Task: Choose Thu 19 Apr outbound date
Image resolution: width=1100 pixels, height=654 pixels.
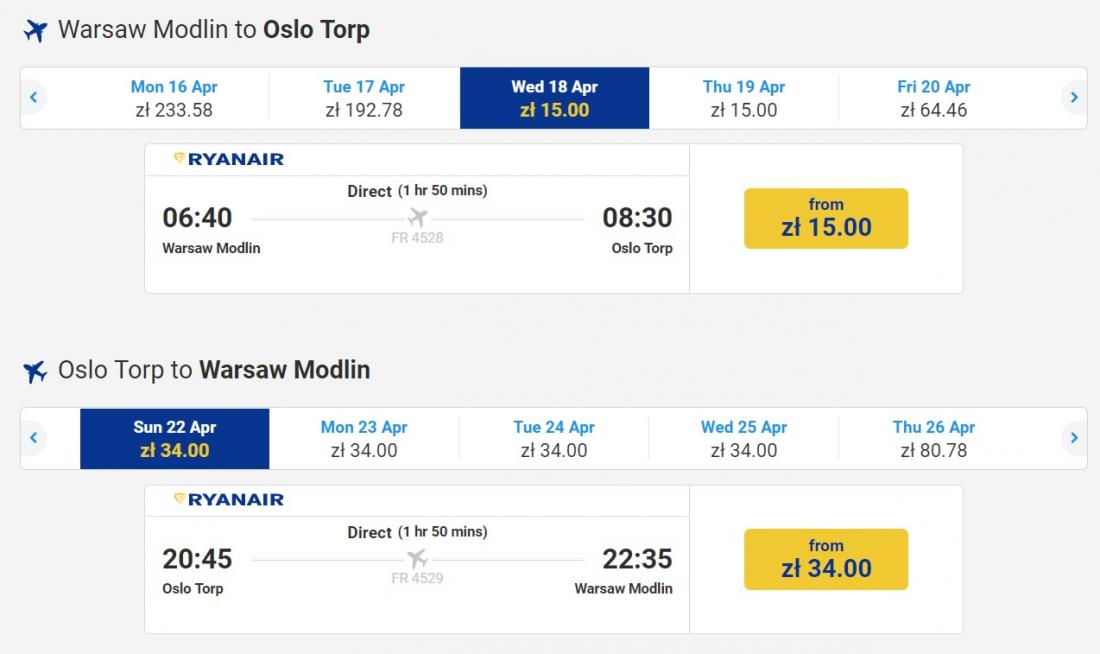Action: pyautogui.click(x=744, y=98)
